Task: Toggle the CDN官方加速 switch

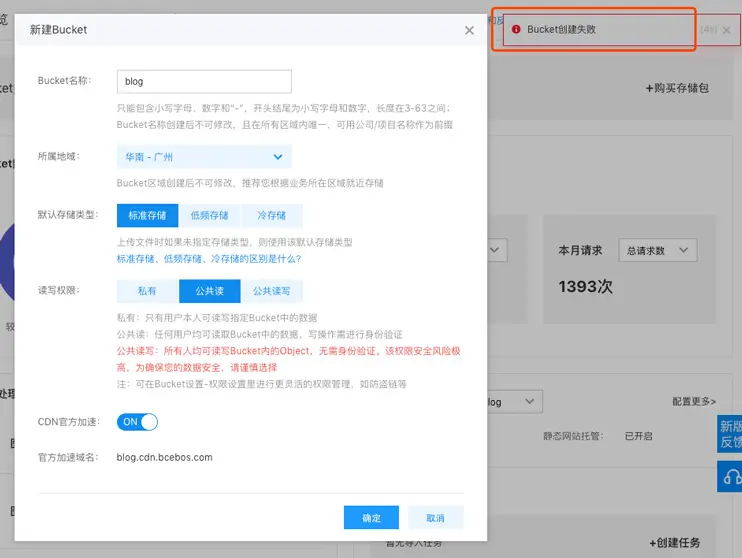Action: 137,422
